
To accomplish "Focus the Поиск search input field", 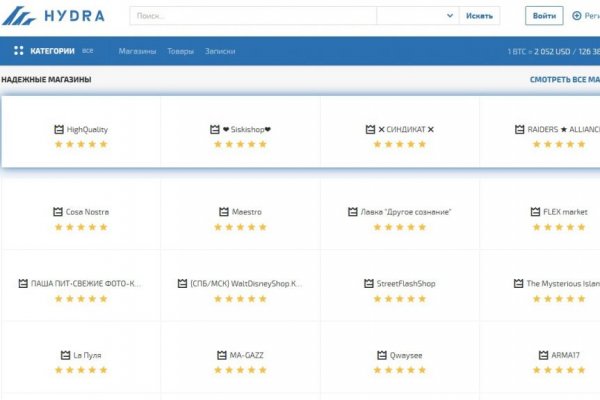I will pyautogui.click(x=252, y=16).
